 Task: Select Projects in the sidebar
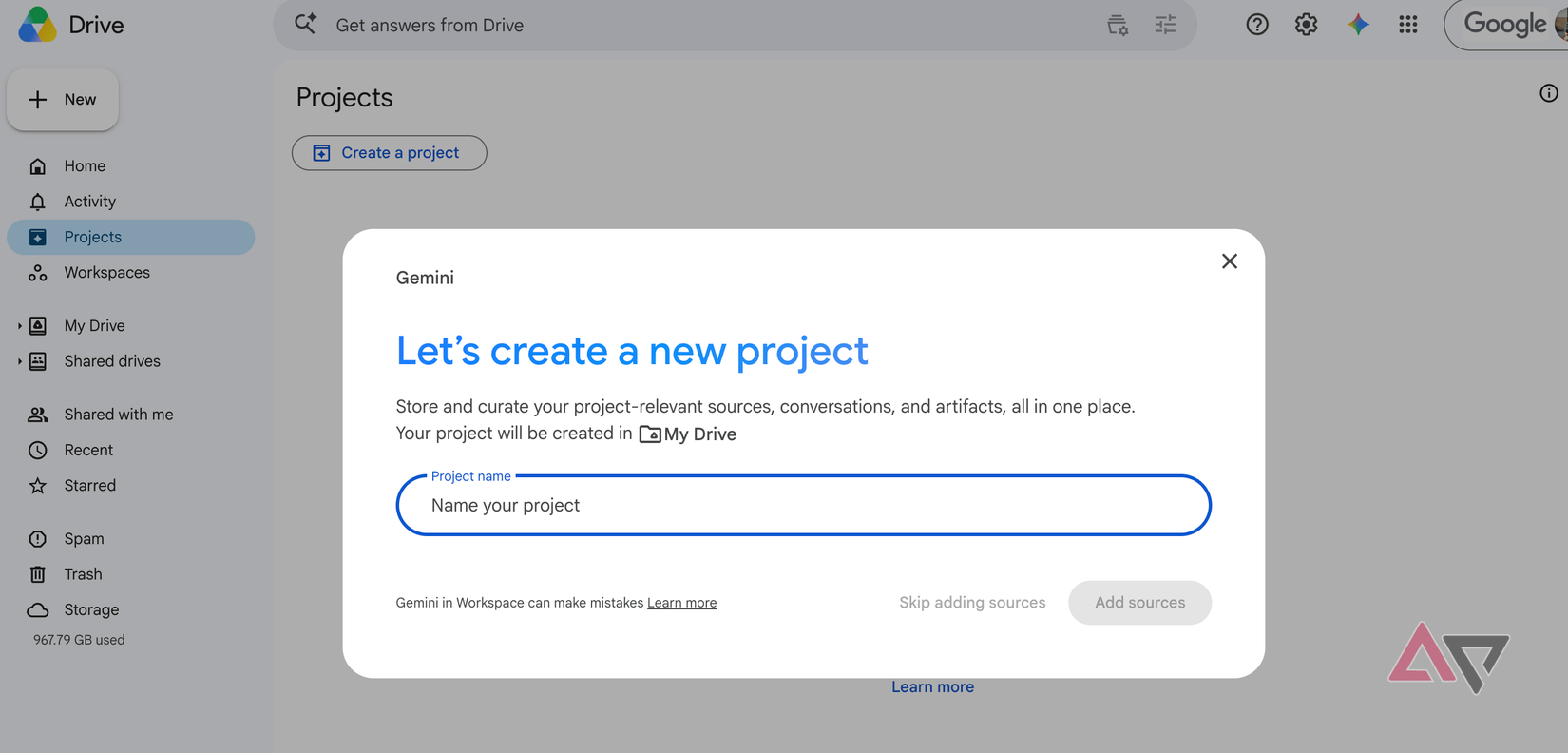coord(131,238)
